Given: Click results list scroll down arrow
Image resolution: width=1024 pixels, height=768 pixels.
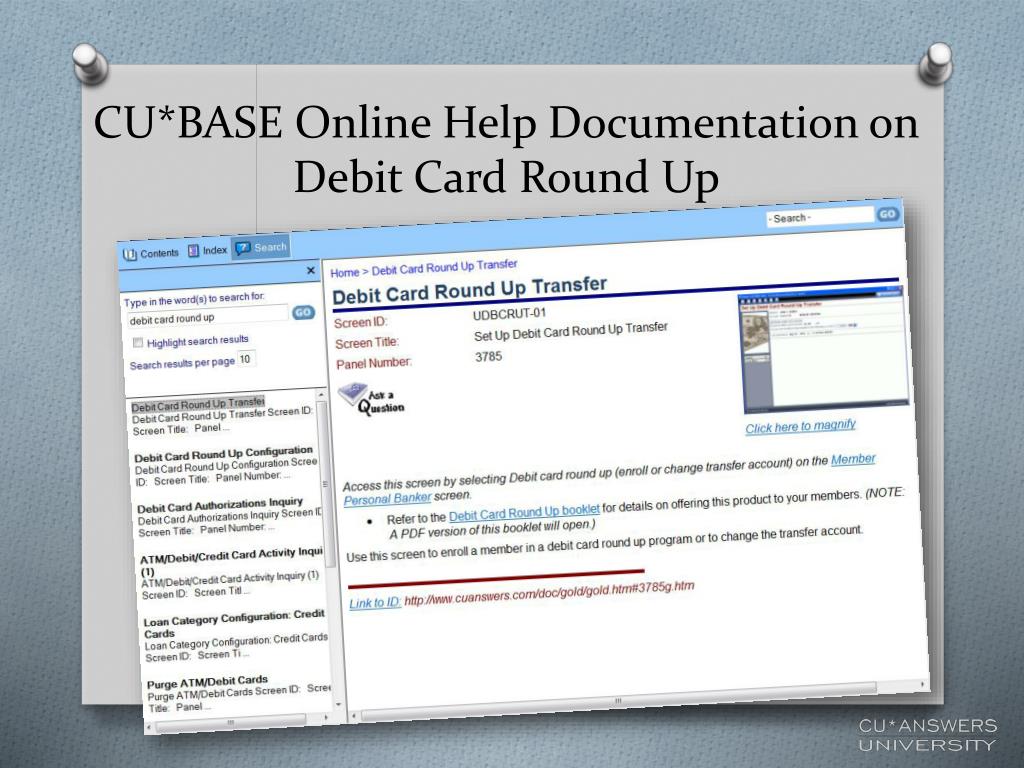Looking at the screenshot, I should [x=338, y=705].
